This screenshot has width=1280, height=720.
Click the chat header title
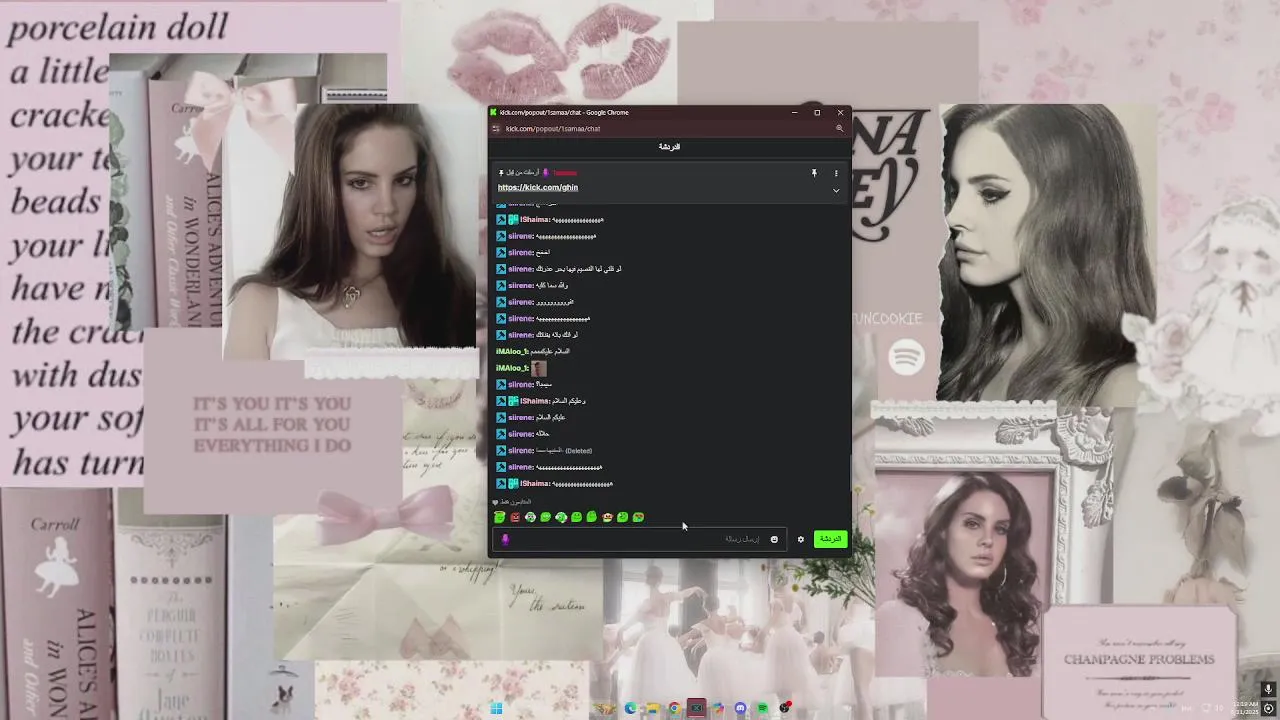(x=669, y=147)
